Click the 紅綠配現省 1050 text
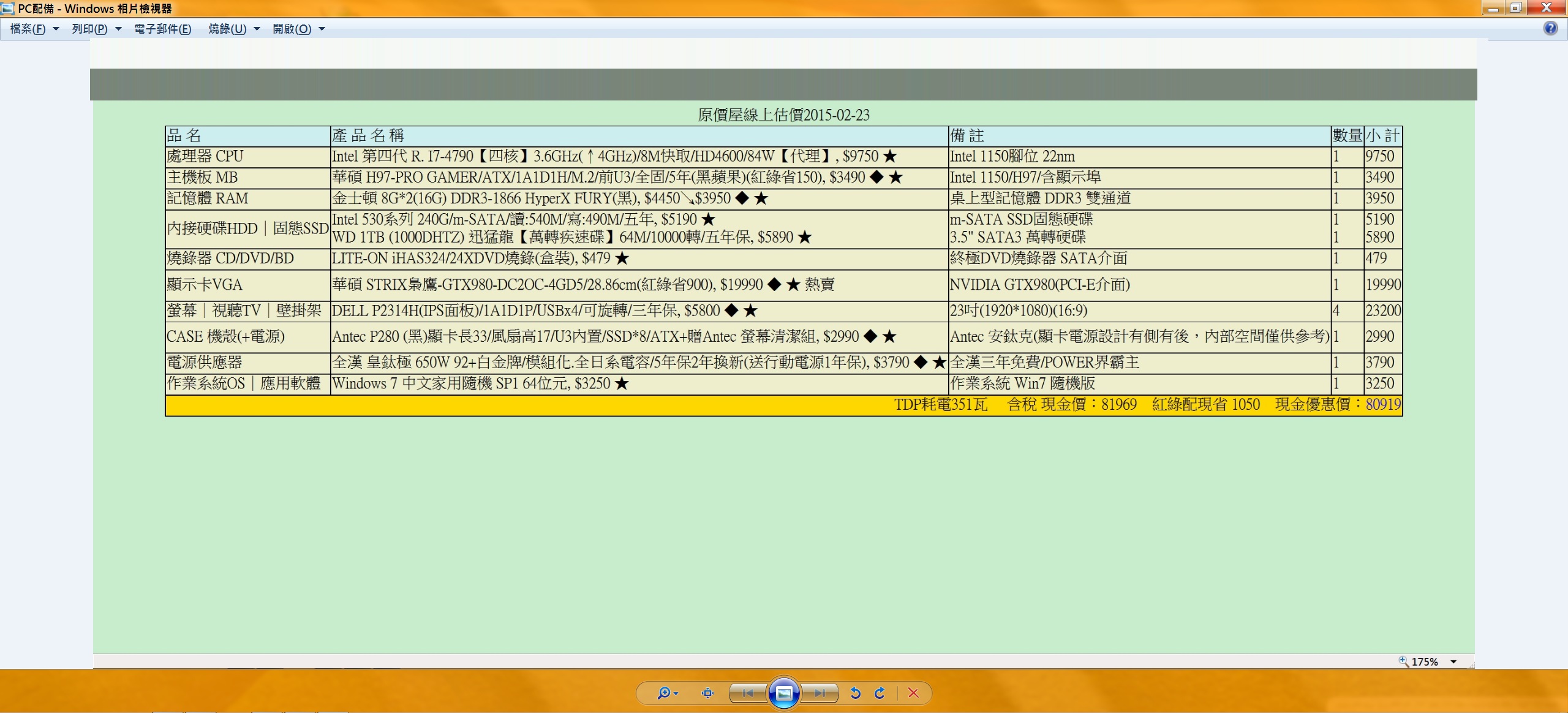 [x=1206, y=405]
